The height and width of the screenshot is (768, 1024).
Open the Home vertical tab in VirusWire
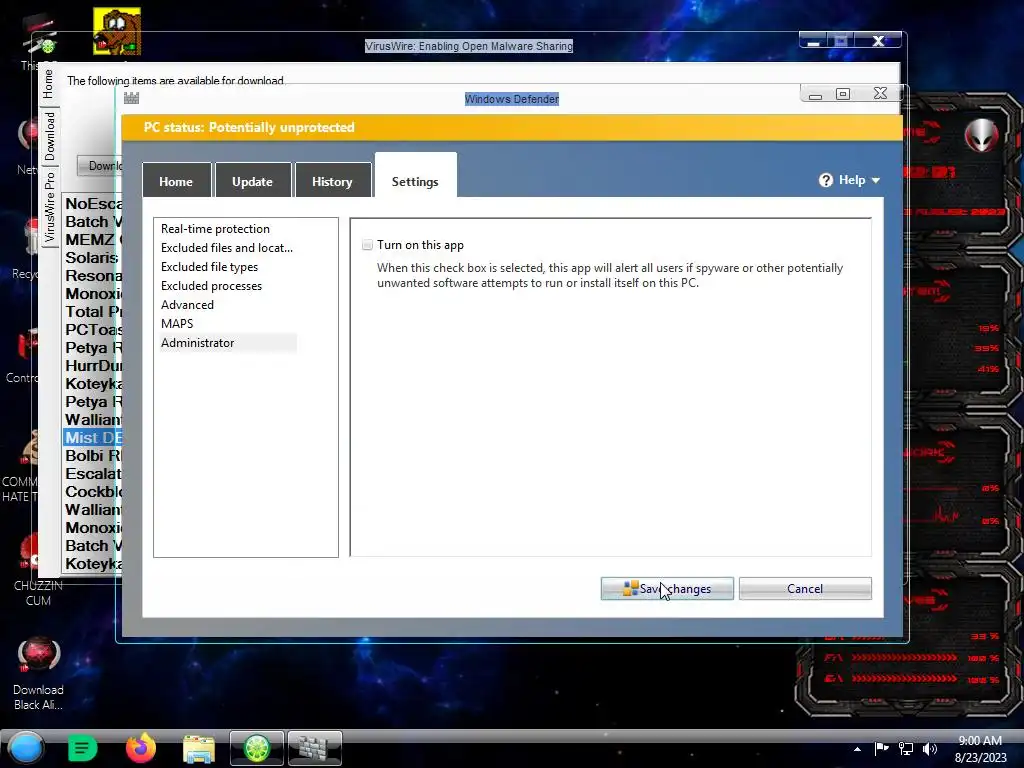pyautogui.click(x=48, y=84)
